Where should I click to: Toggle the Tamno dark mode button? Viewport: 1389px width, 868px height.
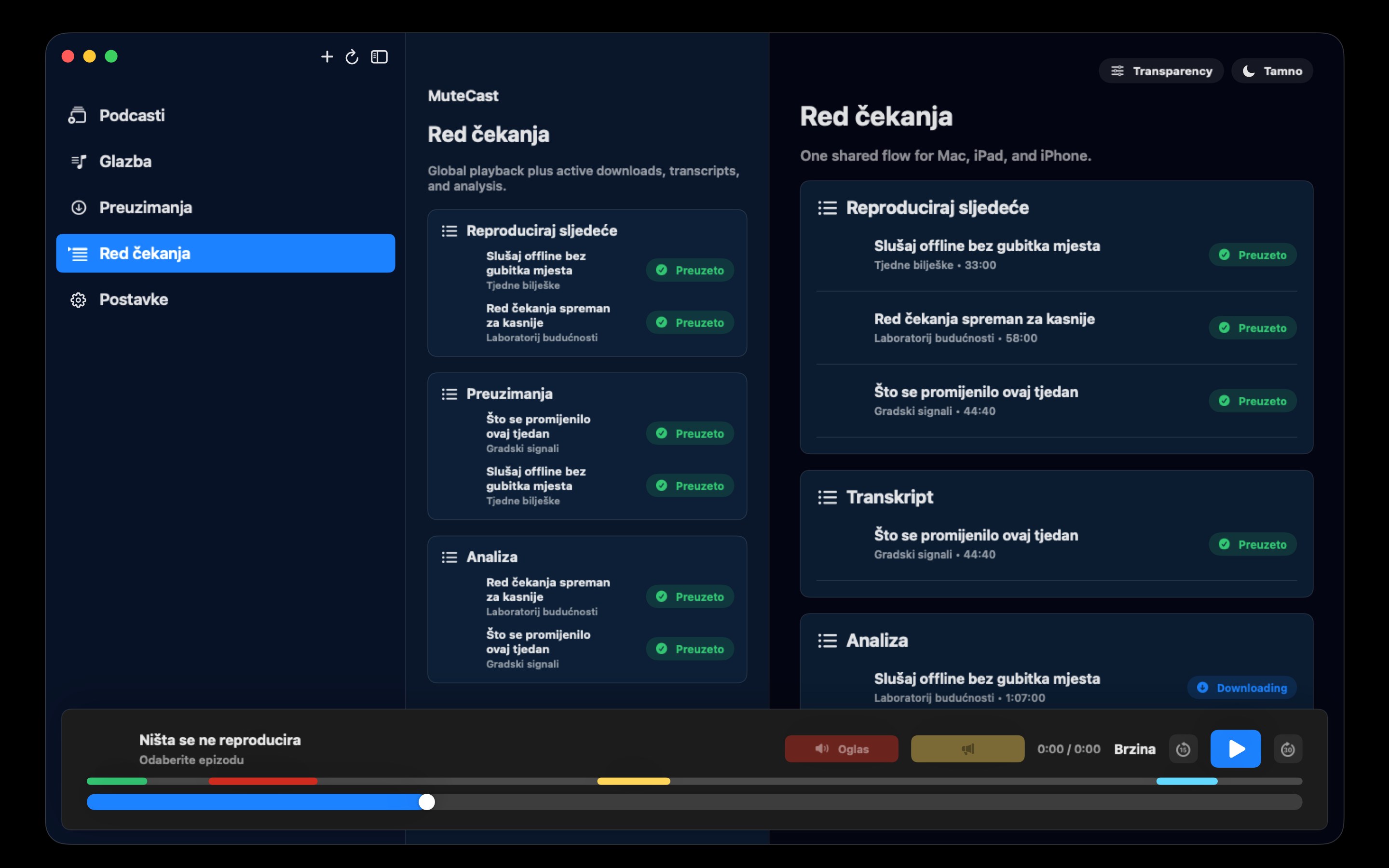tap(1272, 71)
